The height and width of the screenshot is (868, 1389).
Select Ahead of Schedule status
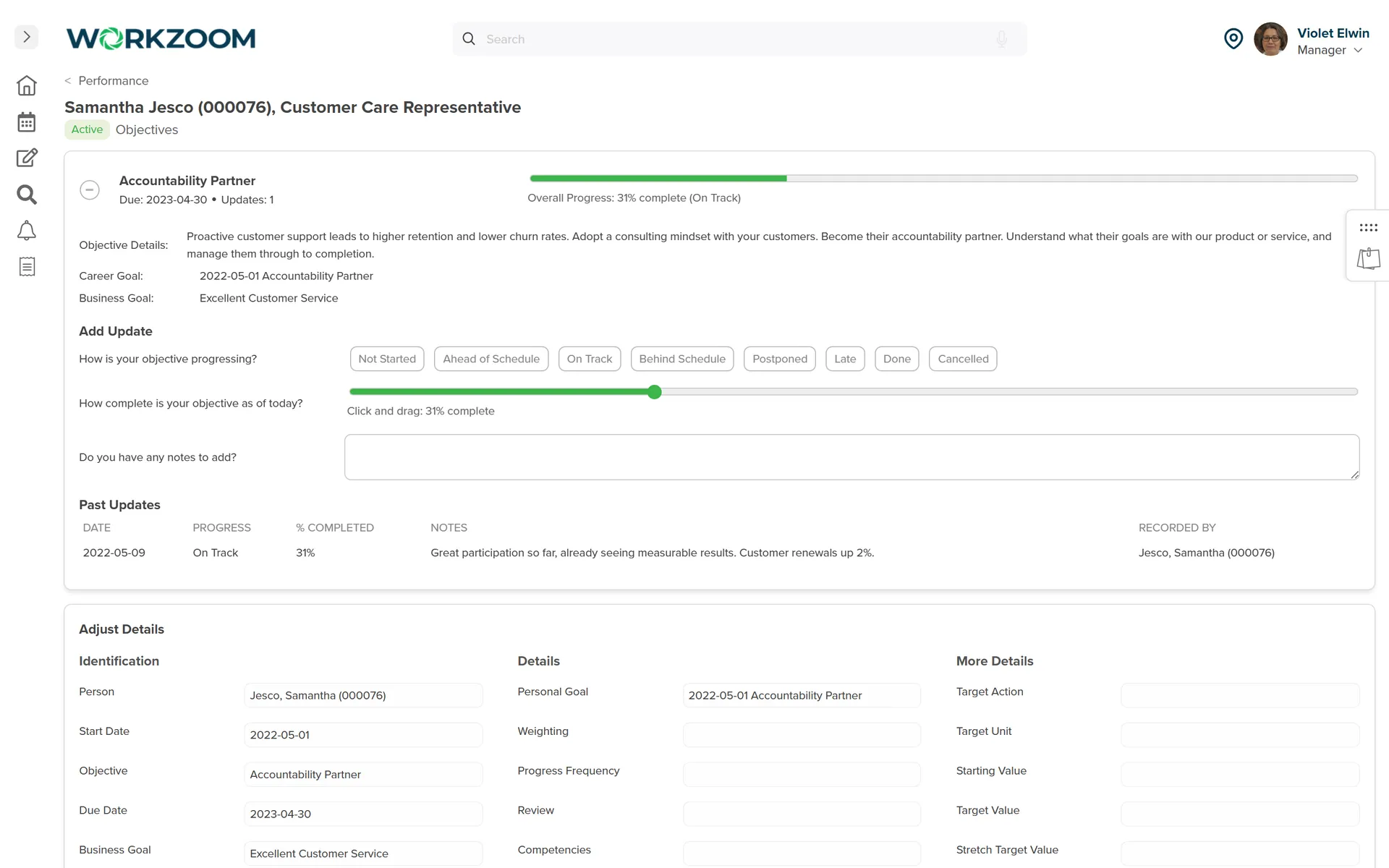(491, 359)
